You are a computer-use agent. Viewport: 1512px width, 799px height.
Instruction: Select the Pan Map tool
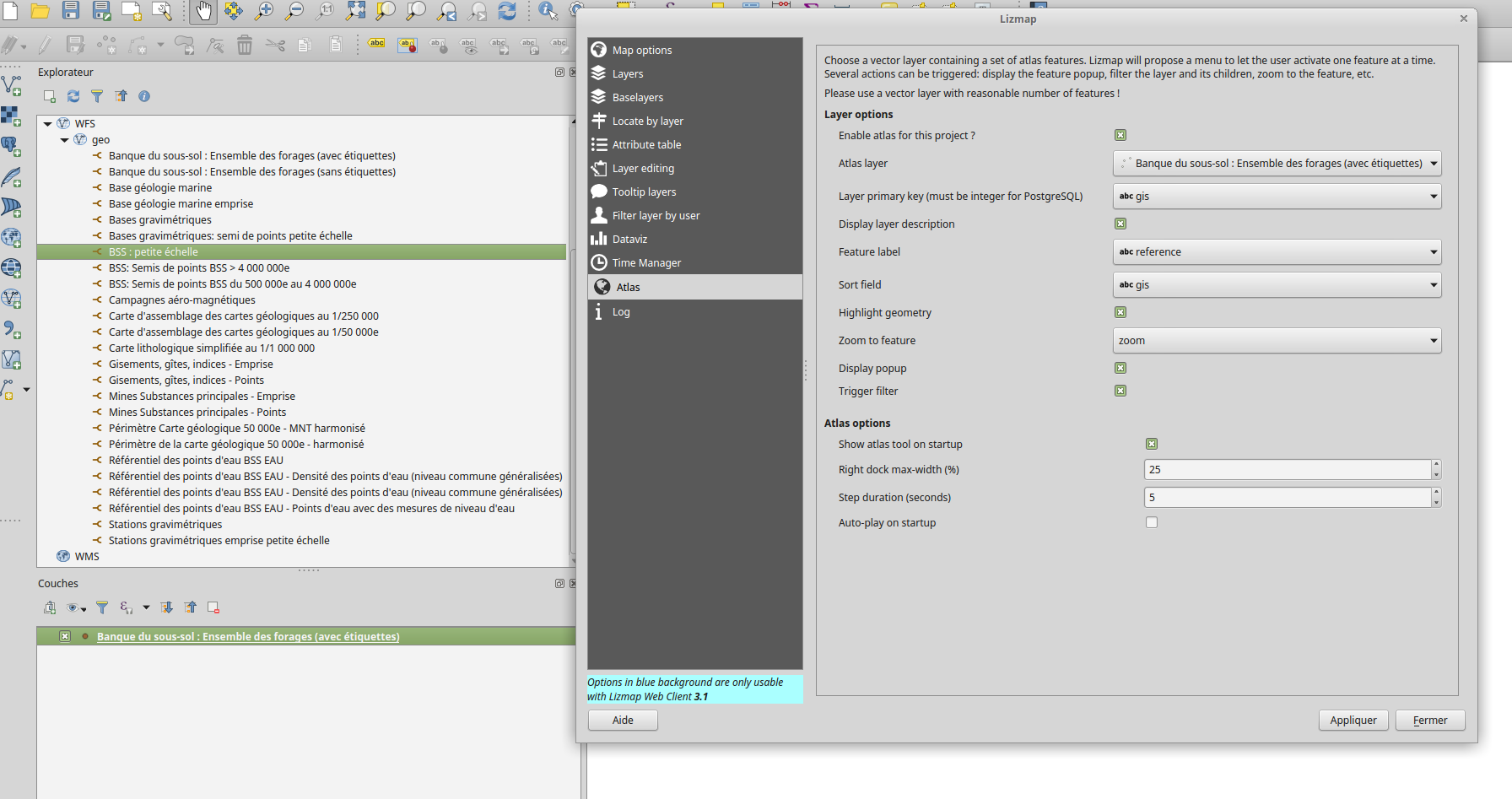pos(203,12)
